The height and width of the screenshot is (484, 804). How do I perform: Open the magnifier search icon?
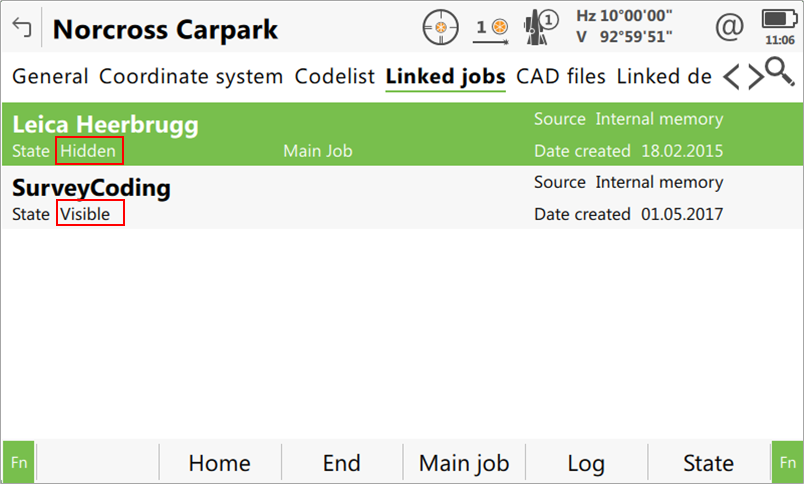[x=778, y=72]
